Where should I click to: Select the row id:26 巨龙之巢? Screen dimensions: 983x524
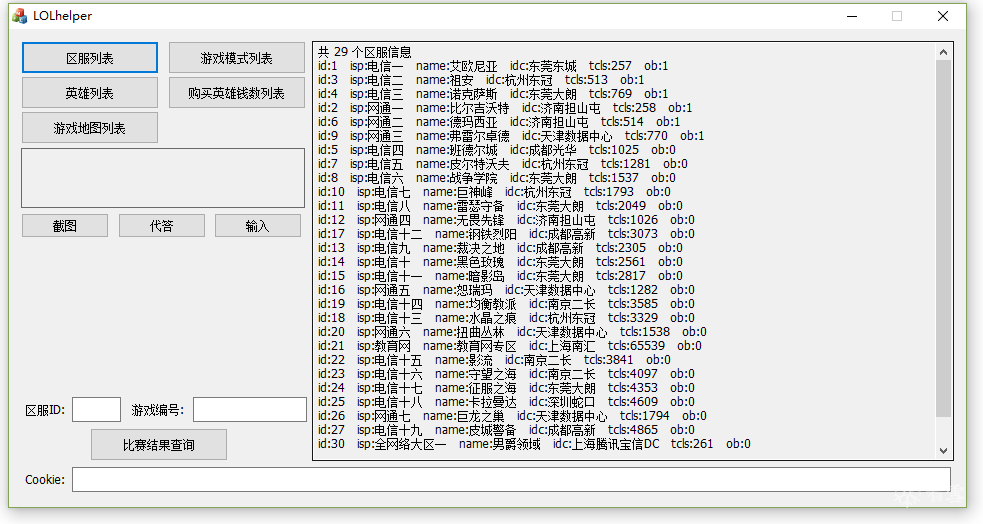[x=512, y=416]
